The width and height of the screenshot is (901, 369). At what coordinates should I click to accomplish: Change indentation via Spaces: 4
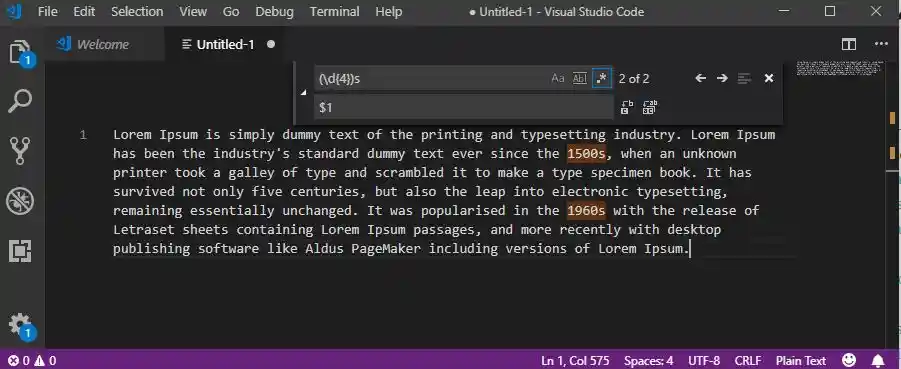click(x=648, y=361)
